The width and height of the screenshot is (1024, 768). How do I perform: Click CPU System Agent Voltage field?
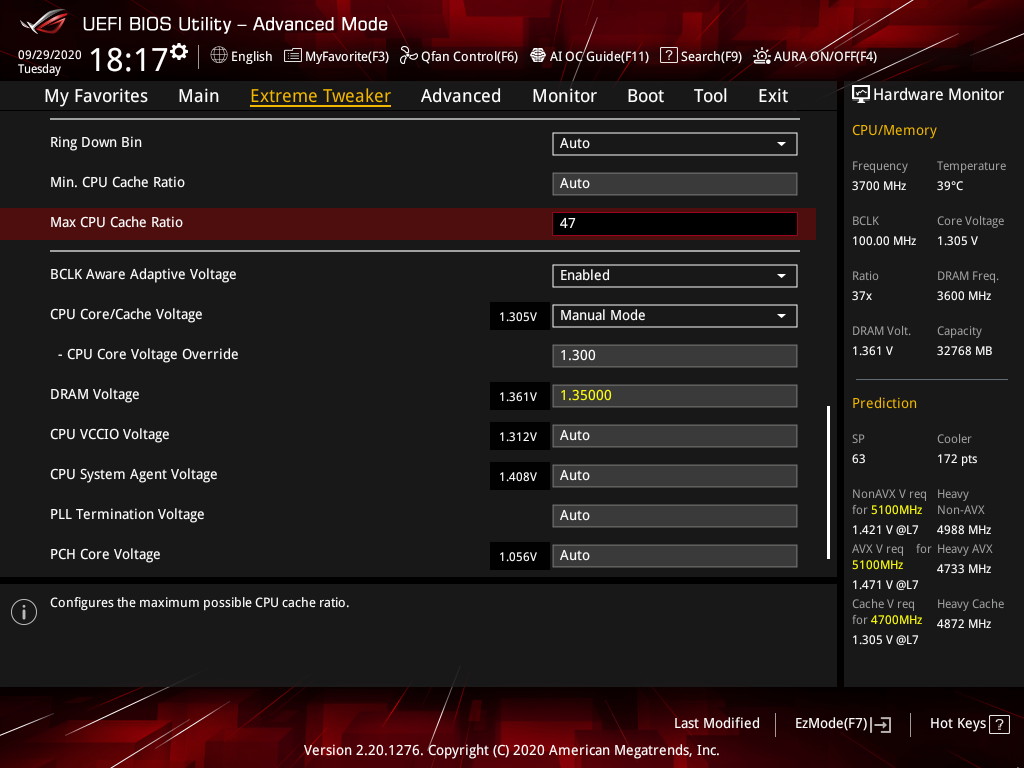click(x=675, y=475)
